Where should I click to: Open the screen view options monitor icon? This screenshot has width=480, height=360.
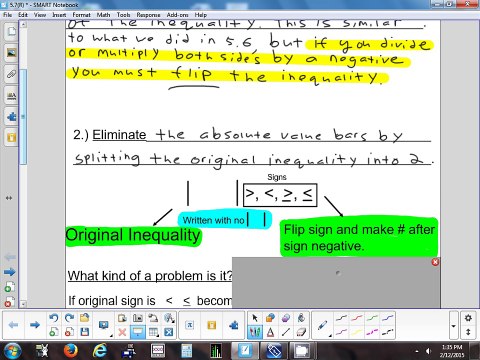[104, 325]
